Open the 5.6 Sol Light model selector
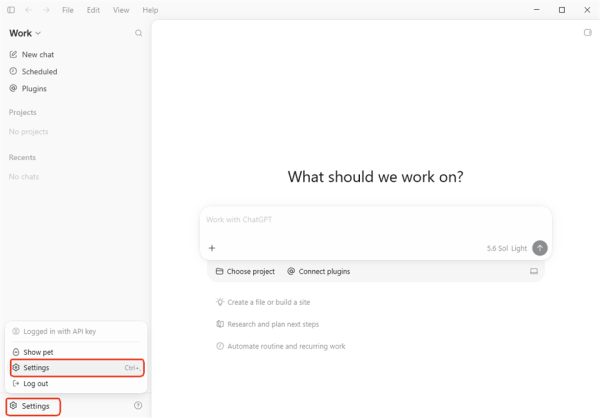 point(507,248)
